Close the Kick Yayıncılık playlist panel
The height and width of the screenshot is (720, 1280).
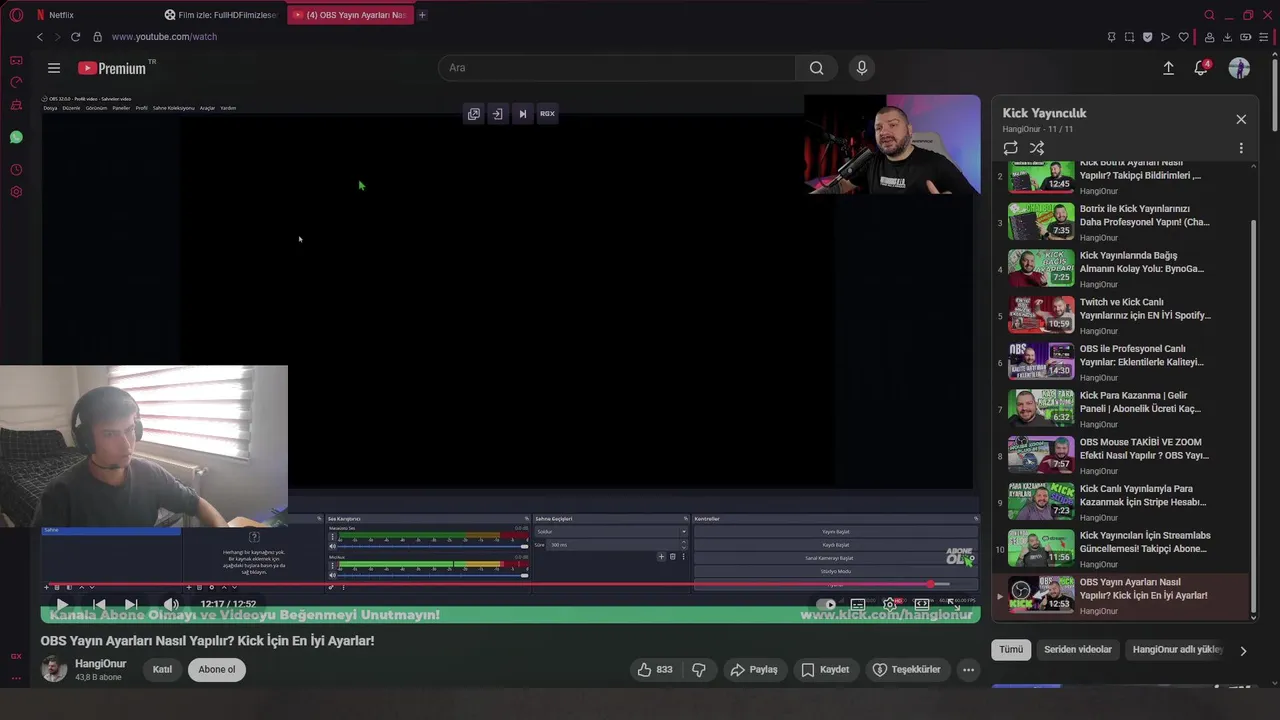pos(1241,119)
